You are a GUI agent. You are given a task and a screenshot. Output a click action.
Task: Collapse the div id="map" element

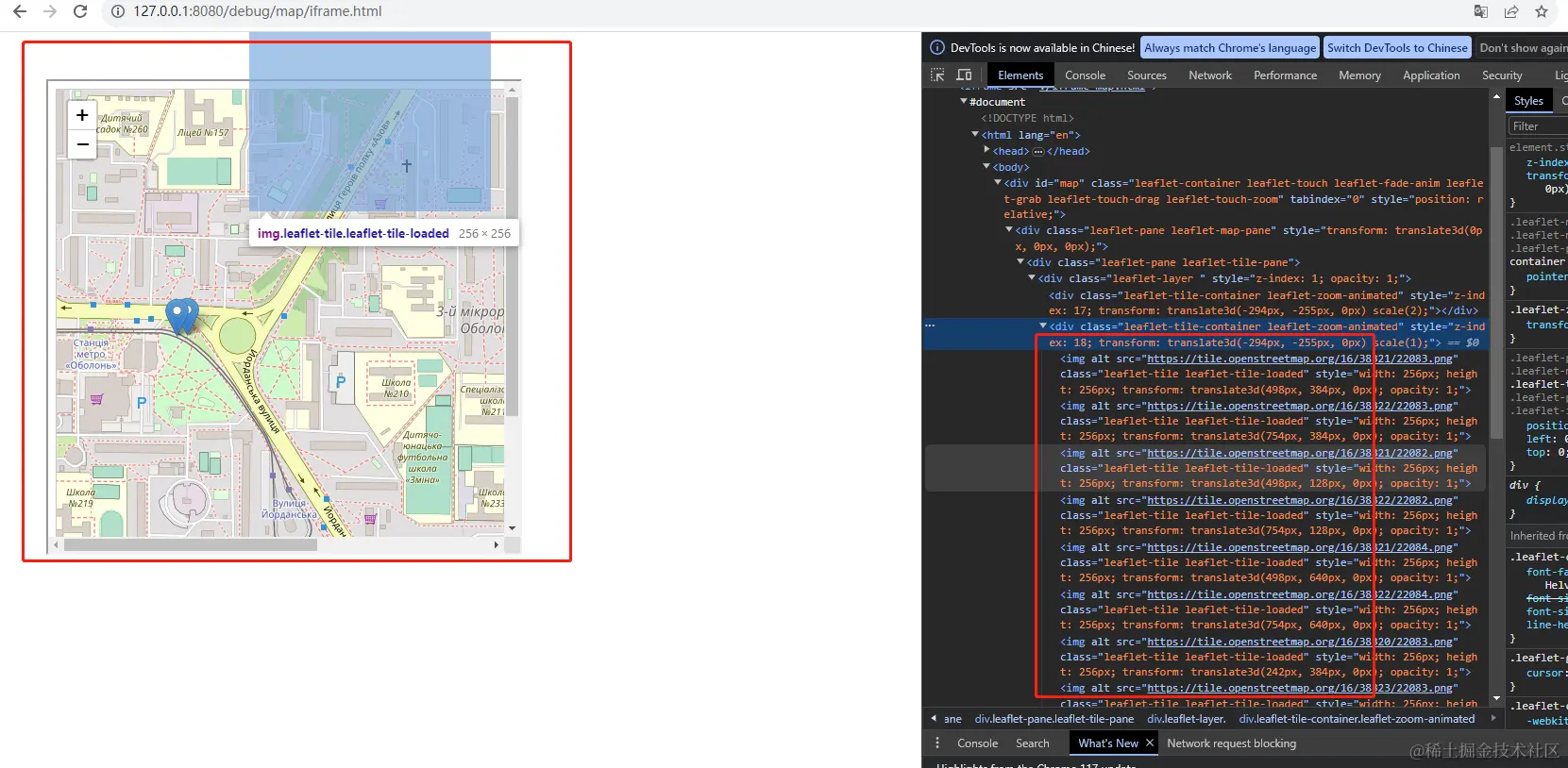(998, 183)
